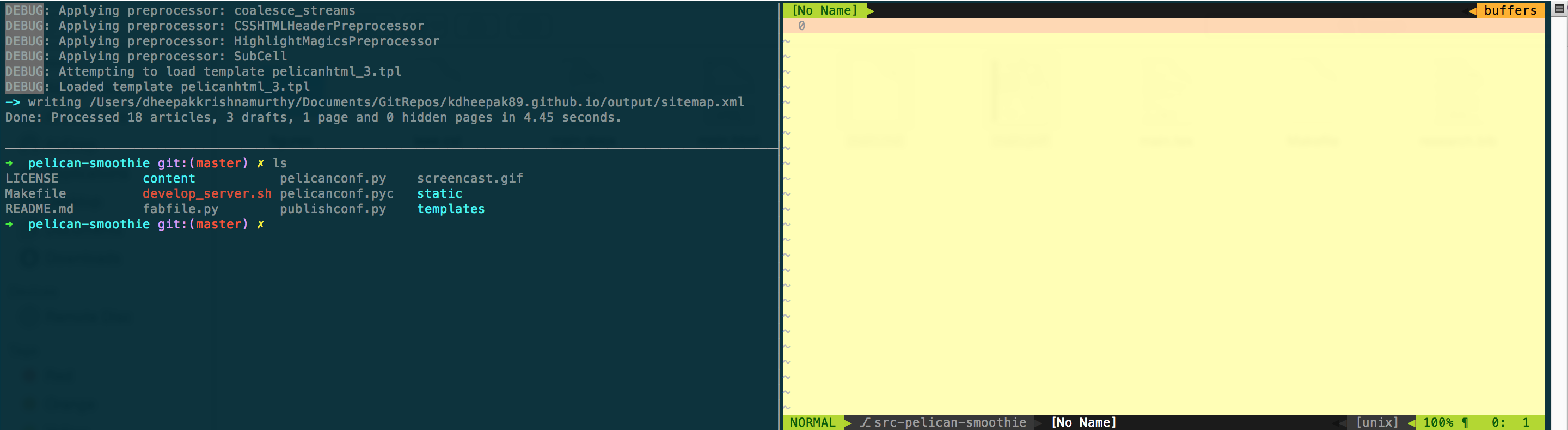Click the horizontal divider between terminal panes
Viewport: 1568px width, 430px height.
pos(390,148)
